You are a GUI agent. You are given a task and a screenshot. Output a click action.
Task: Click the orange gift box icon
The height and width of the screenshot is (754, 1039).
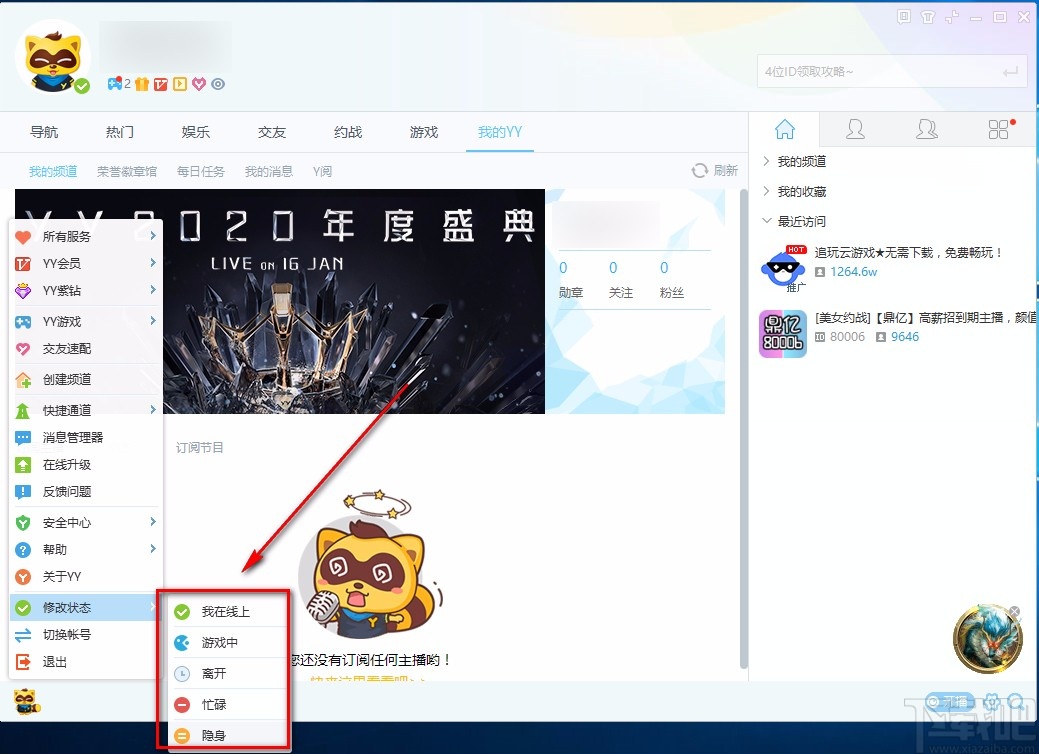coord(142,84)
